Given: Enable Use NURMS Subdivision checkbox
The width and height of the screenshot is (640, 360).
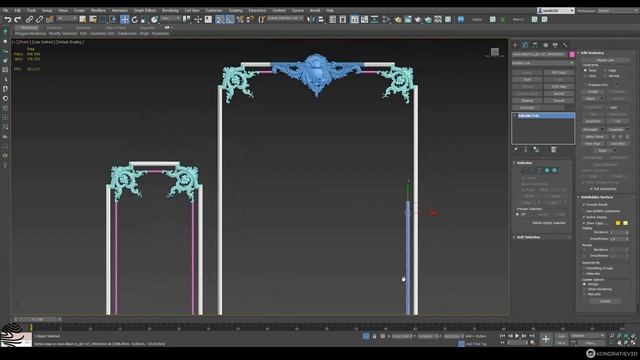Looking at the screenshot, I should [584, 211].
